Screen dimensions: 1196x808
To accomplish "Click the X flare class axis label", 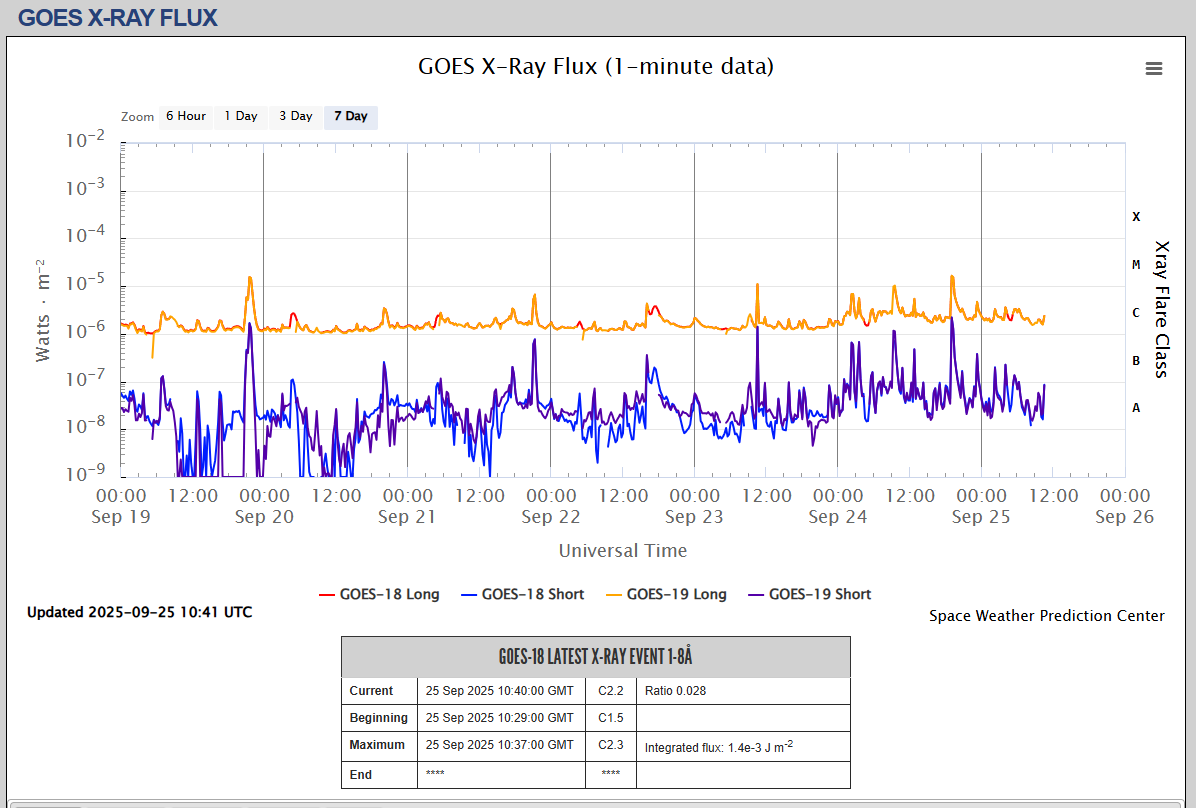I will (x=1135, y=217).
